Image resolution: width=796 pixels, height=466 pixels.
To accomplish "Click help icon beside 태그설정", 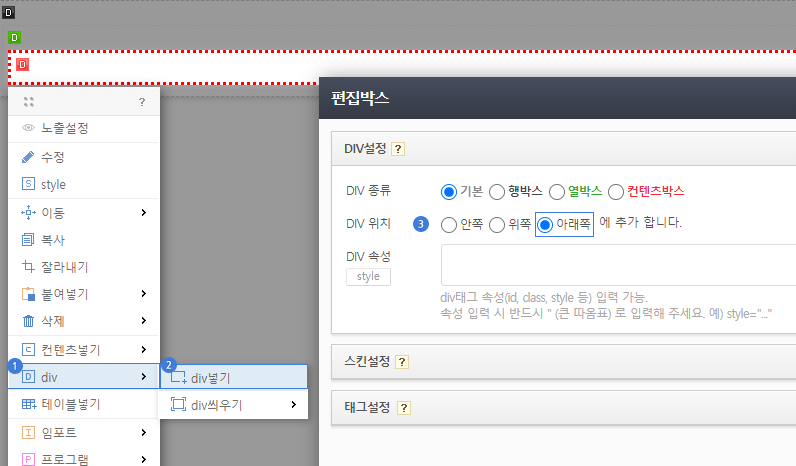I will click(x=404, y=408).
